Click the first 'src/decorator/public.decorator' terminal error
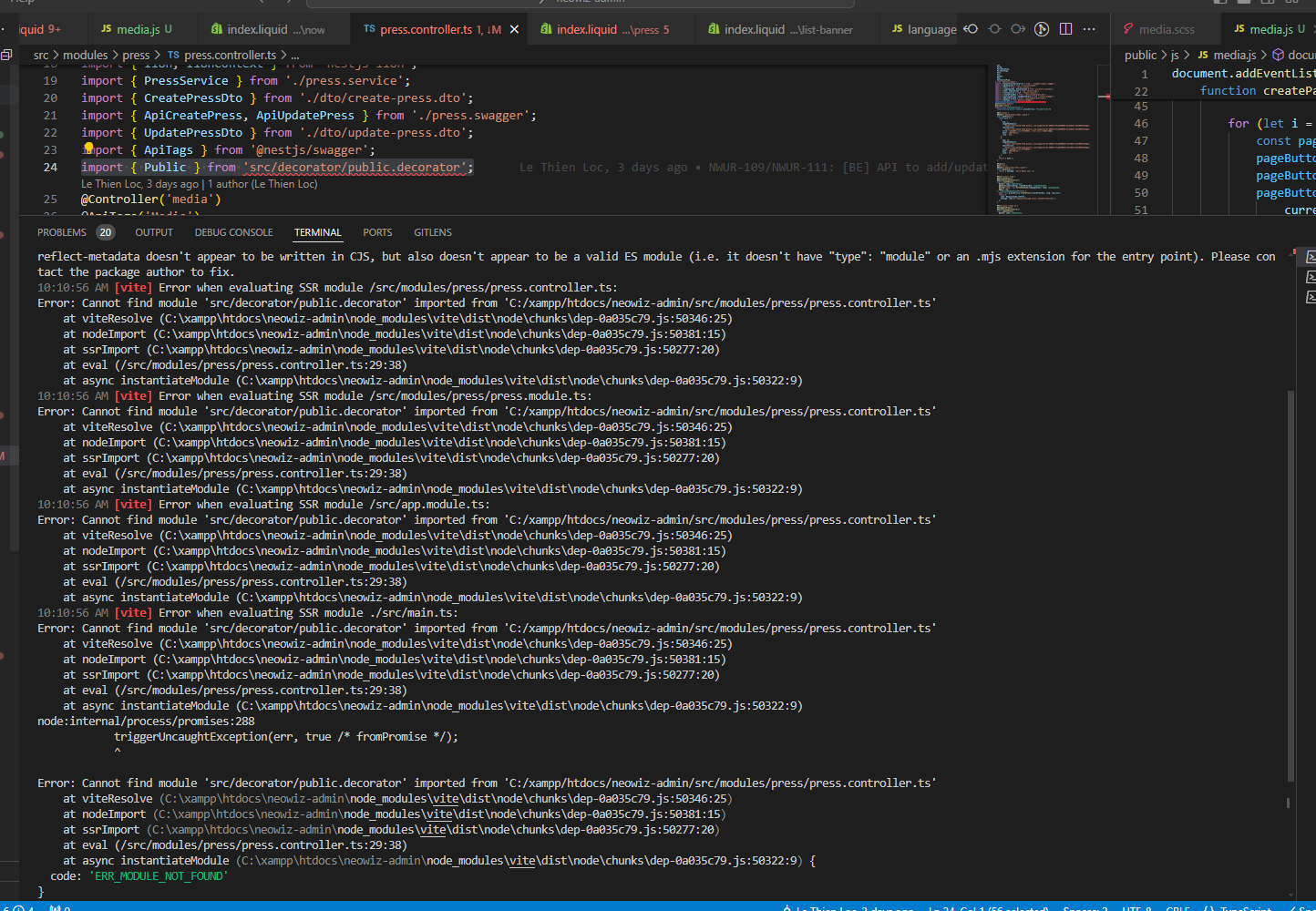 pyautogui.click(x=305, y=303)
